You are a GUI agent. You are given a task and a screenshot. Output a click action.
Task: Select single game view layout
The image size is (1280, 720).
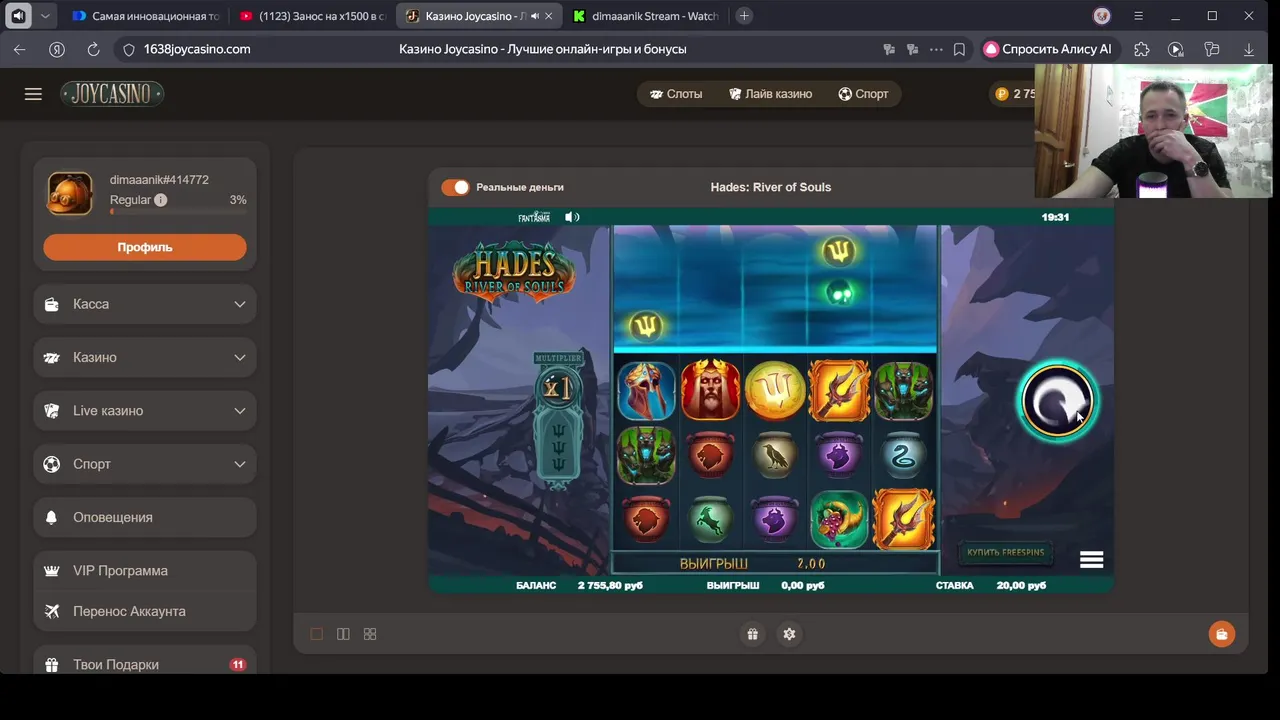tap(317, 634)
